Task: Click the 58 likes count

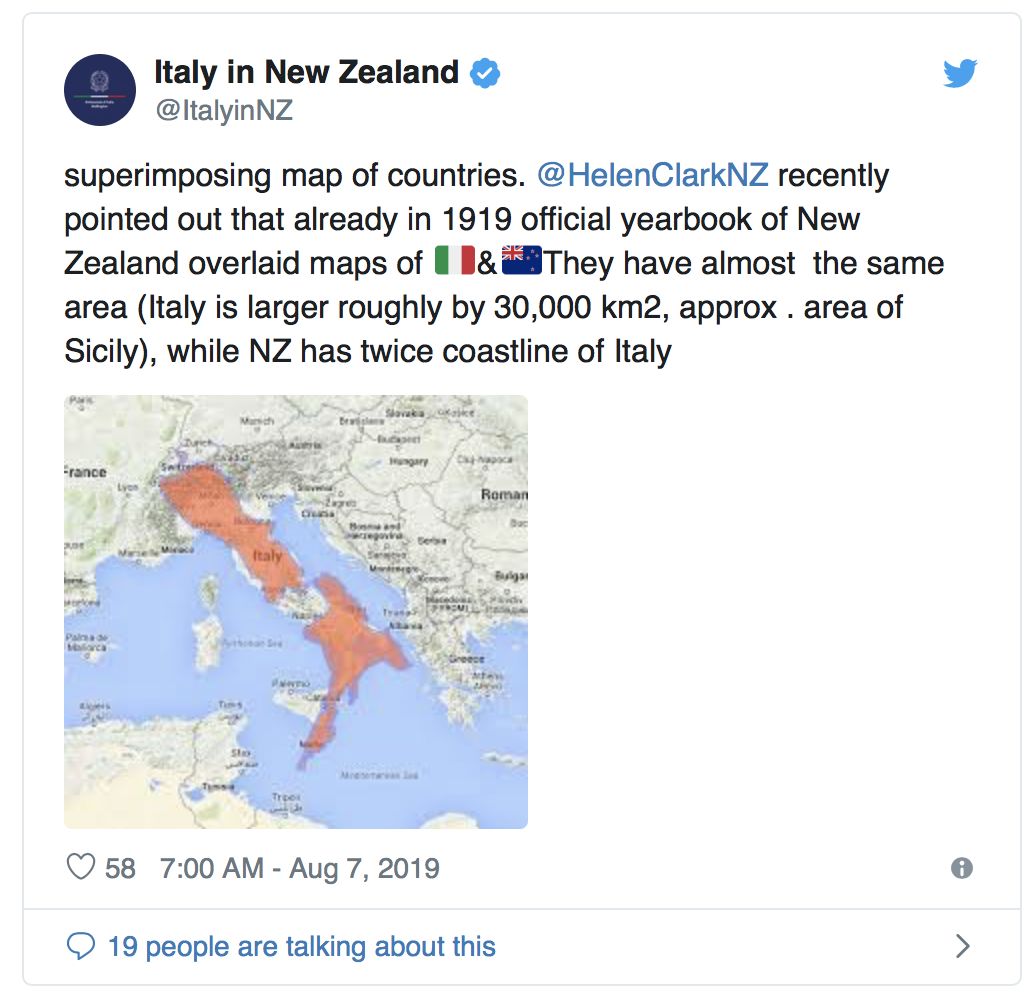Action: [120, 867]
